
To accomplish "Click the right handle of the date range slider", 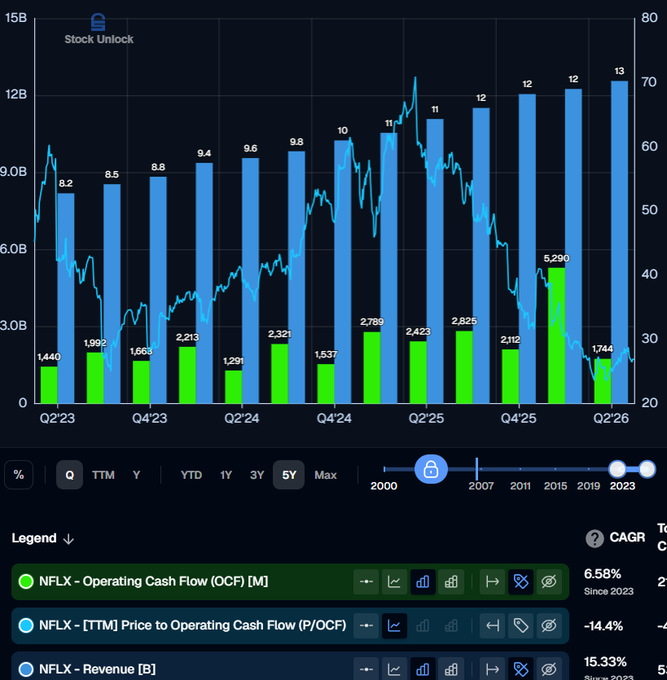I will tap(647, 469).
